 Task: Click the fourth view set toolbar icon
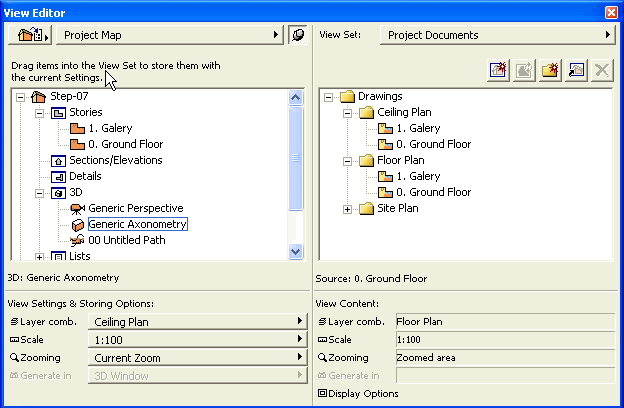click(576, 70)
